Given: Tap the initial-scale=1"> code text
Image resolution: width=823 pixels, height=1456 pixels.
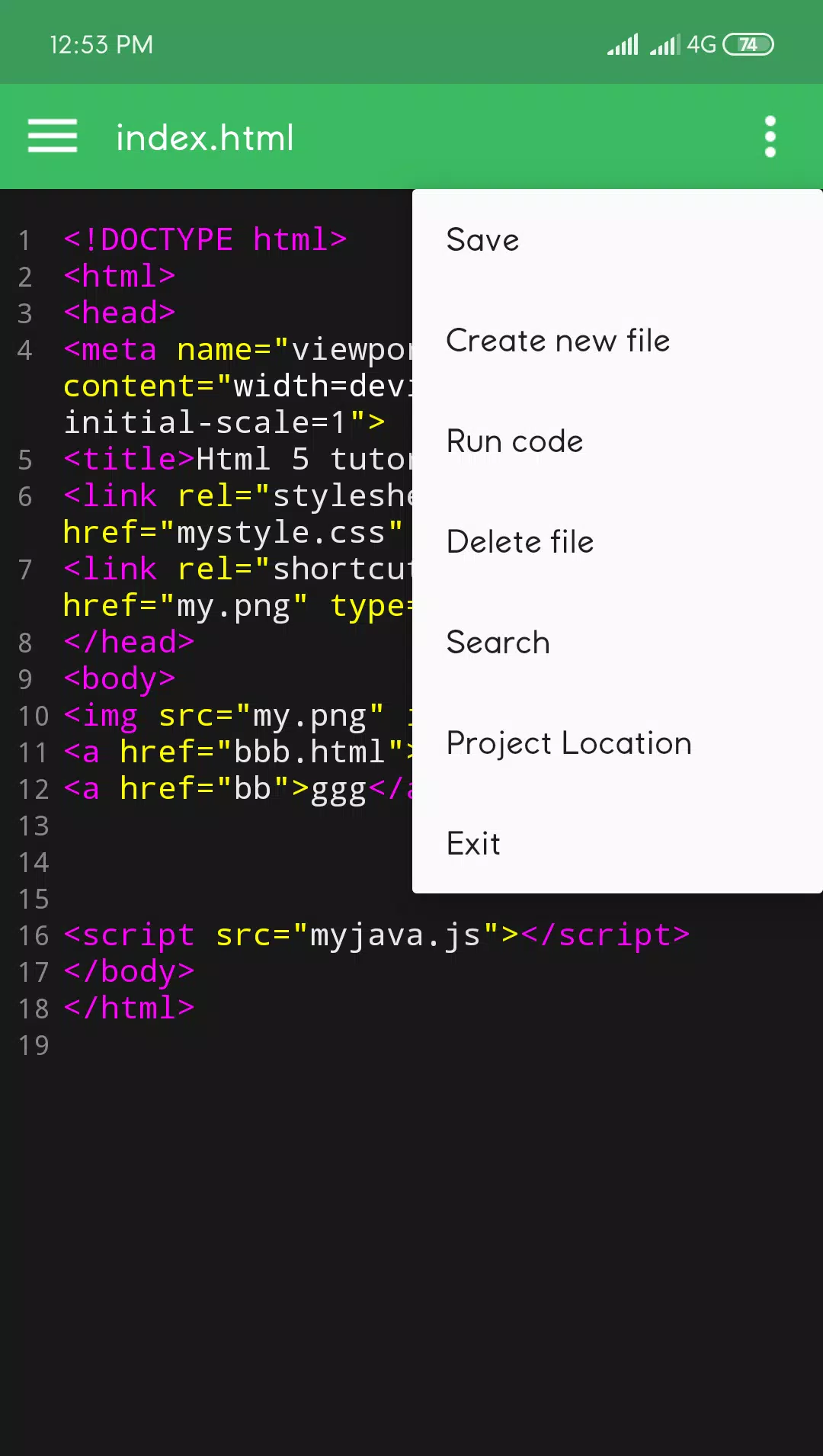Looking at the screenshot, I should tap(224, 423).
